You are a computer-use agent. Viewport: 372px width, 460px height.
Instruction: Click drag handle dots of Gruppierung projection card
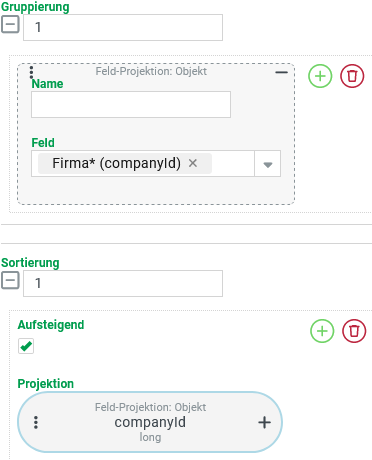pos(31,72)
